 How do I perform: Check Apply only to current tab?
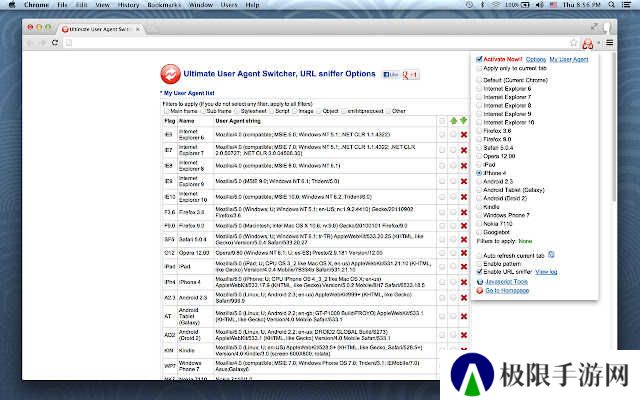pyautogui.click(x=479, y=69)
